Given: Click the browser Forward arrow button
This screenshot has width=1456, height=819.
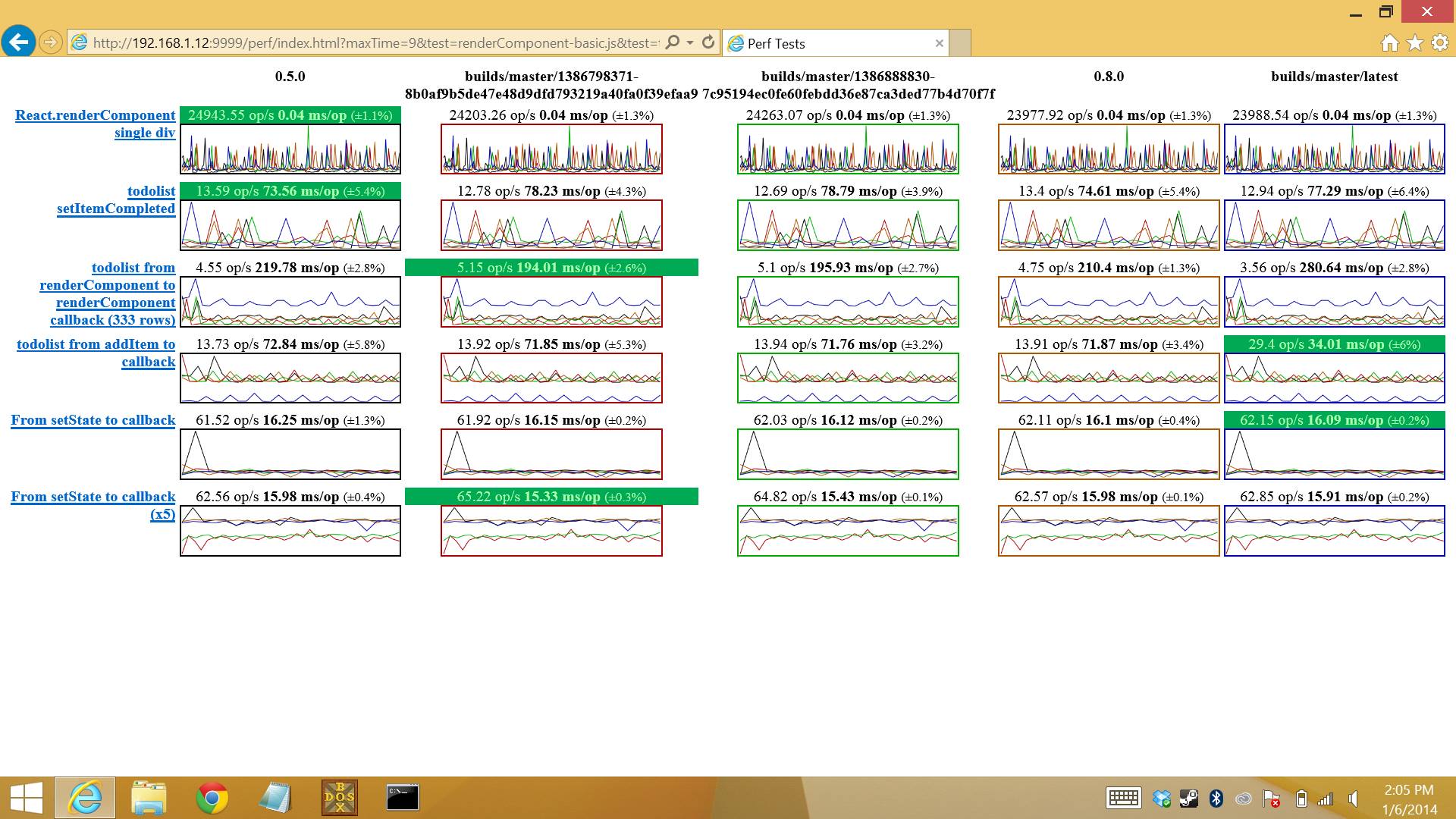Looking at the screenshot, I should point(51,42).
